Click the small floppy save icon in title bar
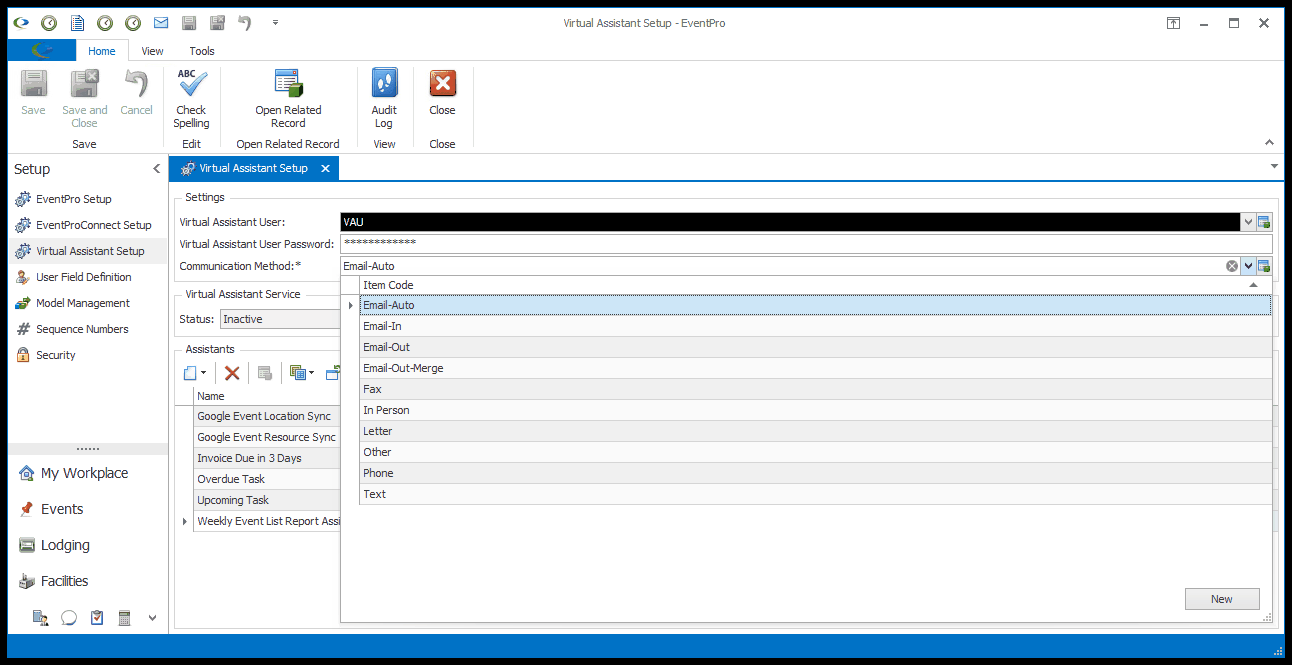 point(189,22)
